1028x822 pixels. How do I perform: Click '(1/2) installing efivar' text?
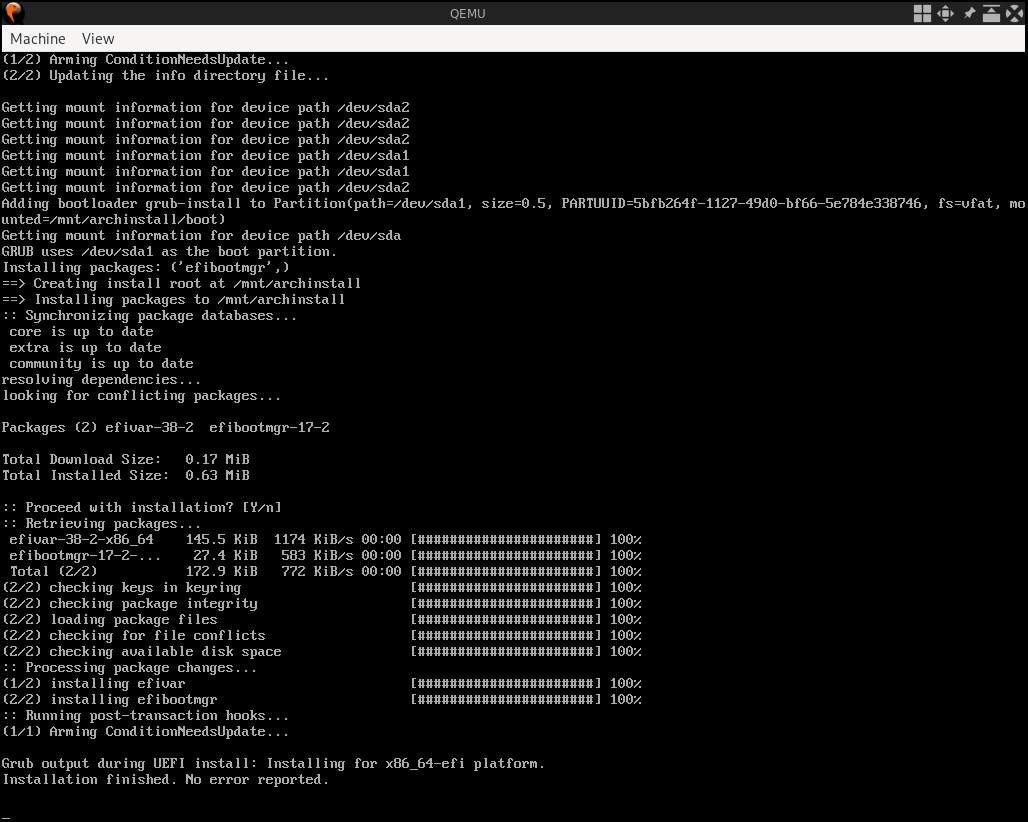[x=94, y=684]
